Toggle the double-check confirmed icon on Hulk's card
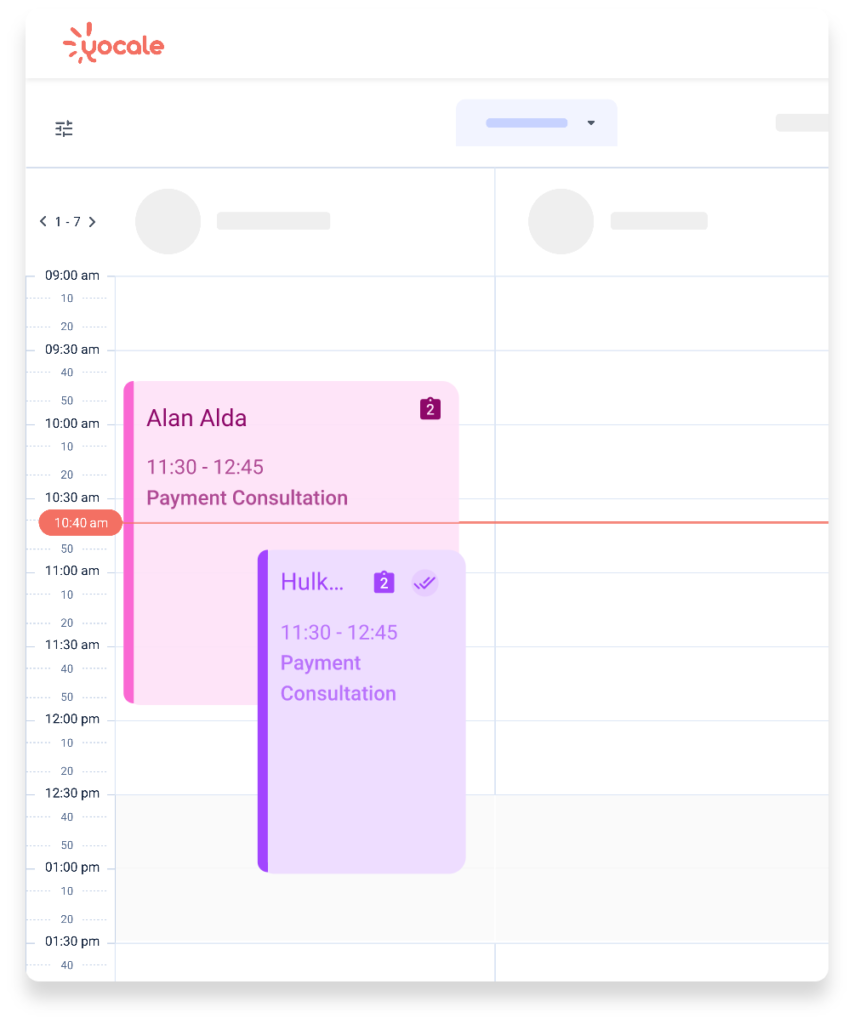Viewport: 854px width, 1024px height. tap(424, 582)
